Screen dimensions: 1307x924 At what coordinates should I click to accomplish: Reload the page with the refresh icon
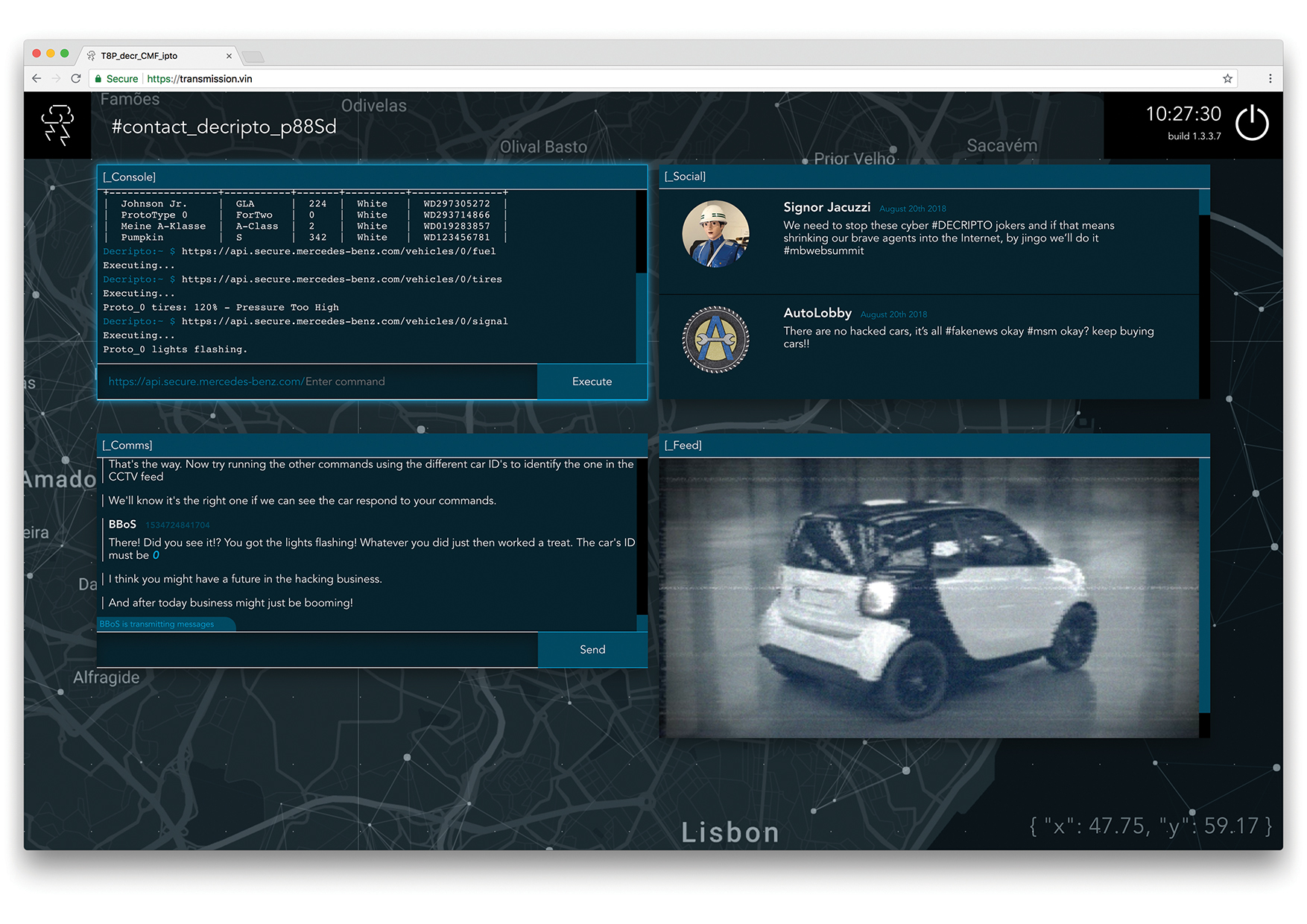click(76, 78)
